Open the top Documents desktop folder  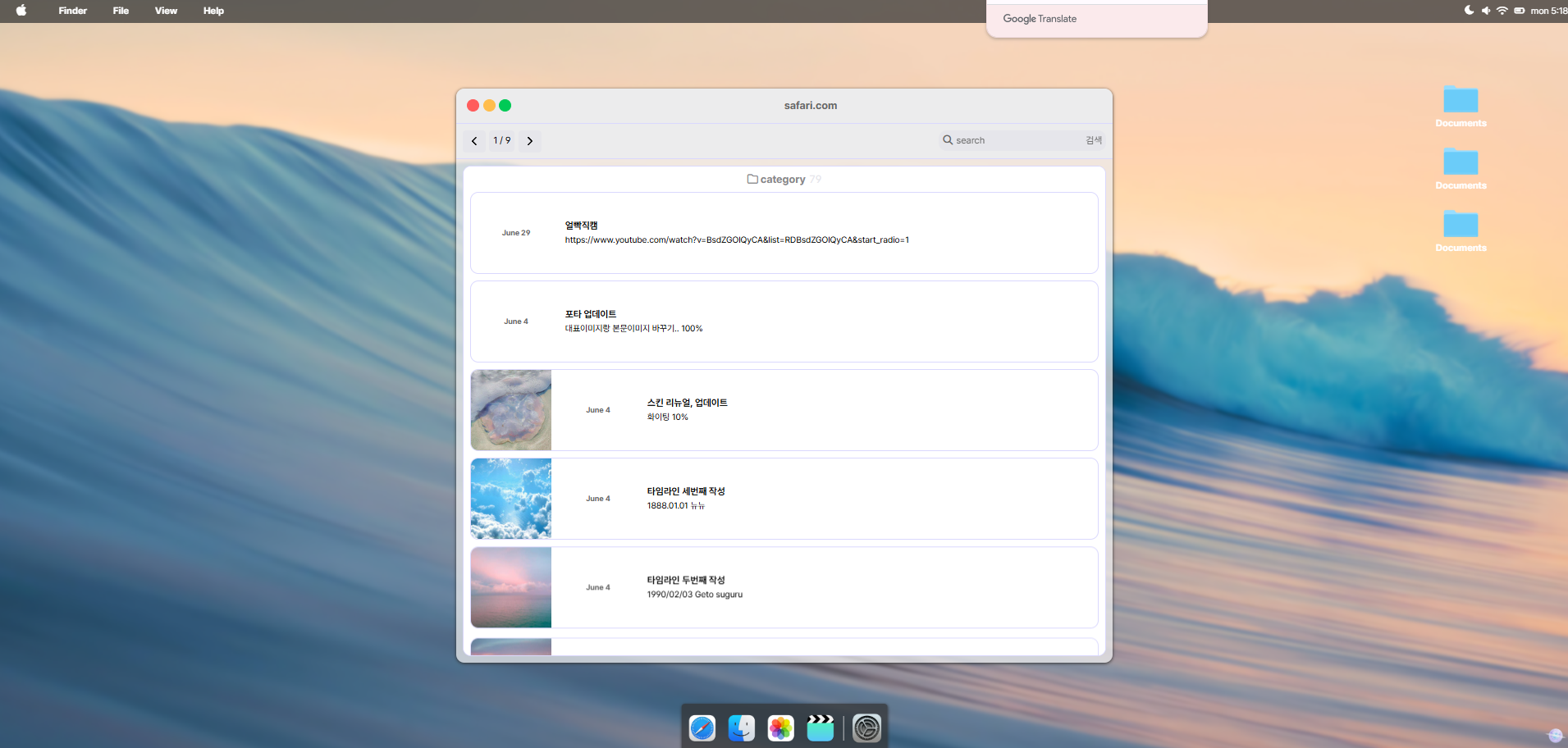point(1461,107)
